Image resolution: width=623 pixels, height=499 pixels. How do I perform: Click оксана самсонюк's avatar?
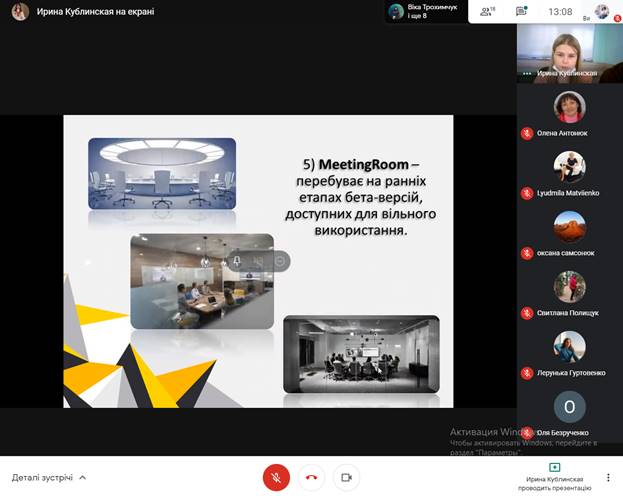pos(569,227)
